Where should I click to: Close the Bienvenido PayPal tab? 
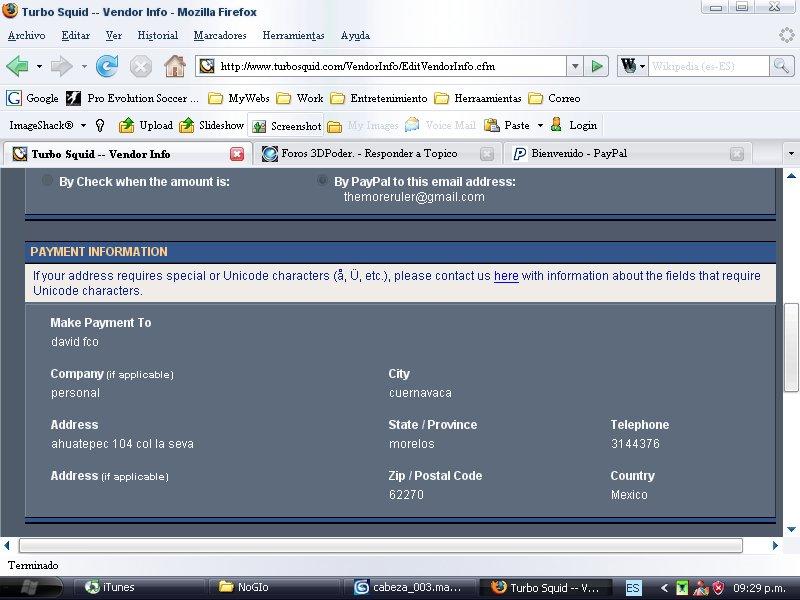point(737,154)
